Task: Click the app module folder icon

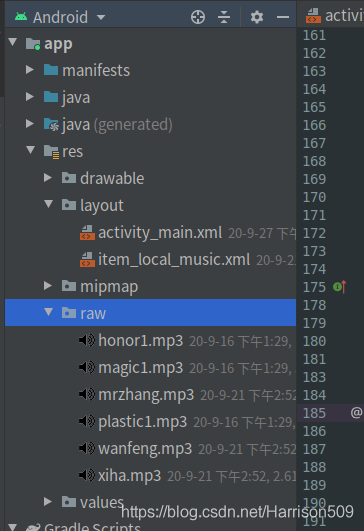Action: (33, 44)
